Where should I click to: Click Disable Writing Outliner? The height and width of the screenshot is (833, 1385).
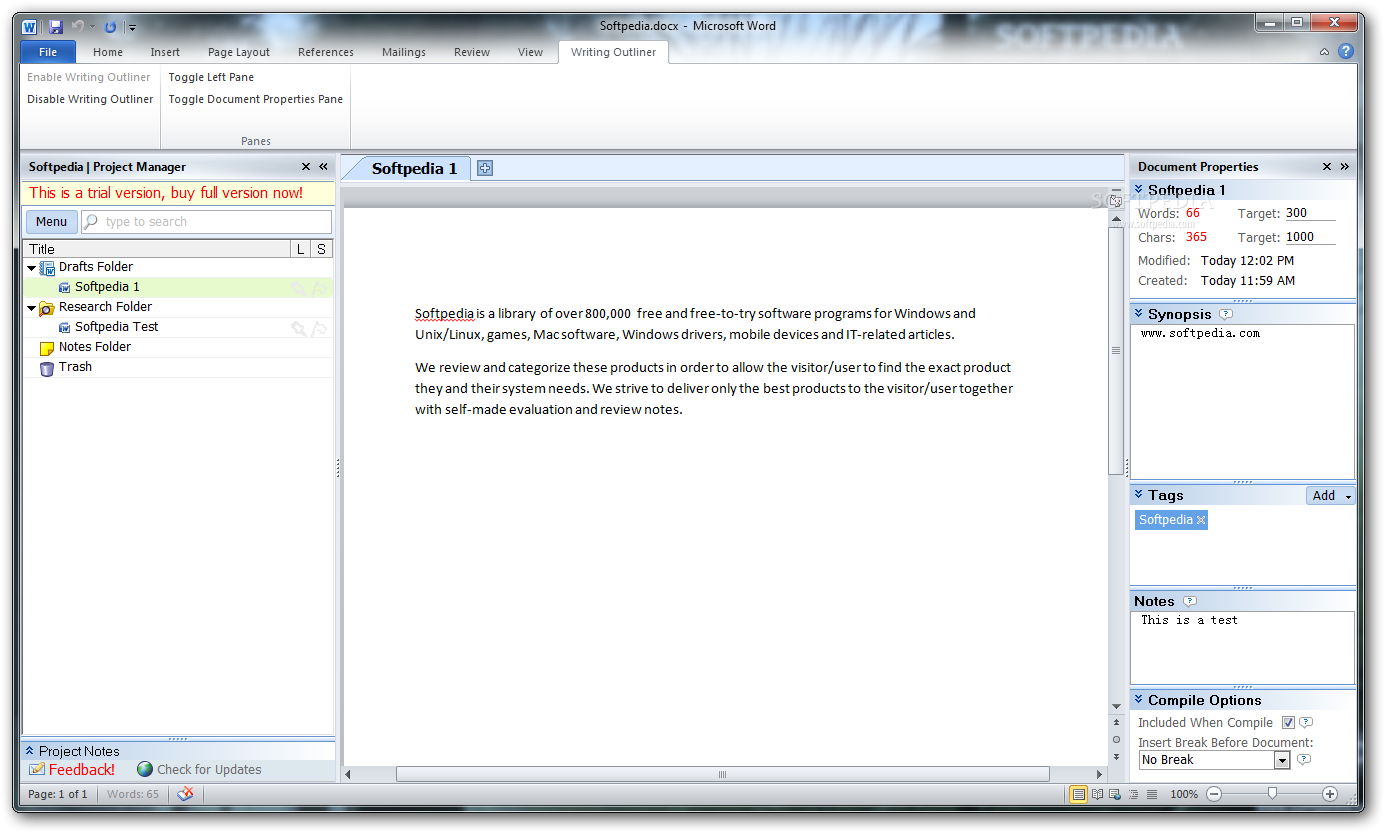tap(90, 99)
